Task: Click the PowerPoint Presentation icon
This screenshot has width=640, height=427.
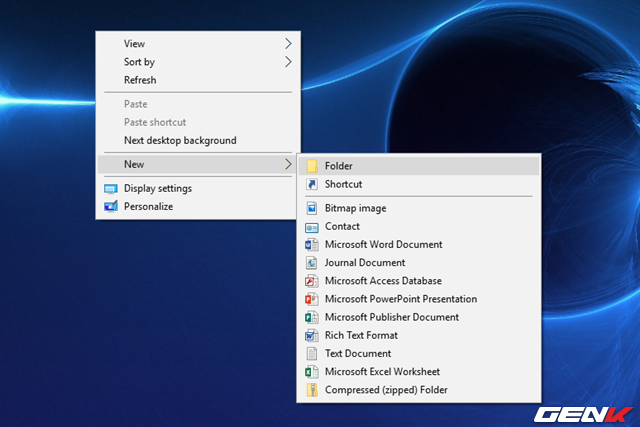Action: [311, 299]
